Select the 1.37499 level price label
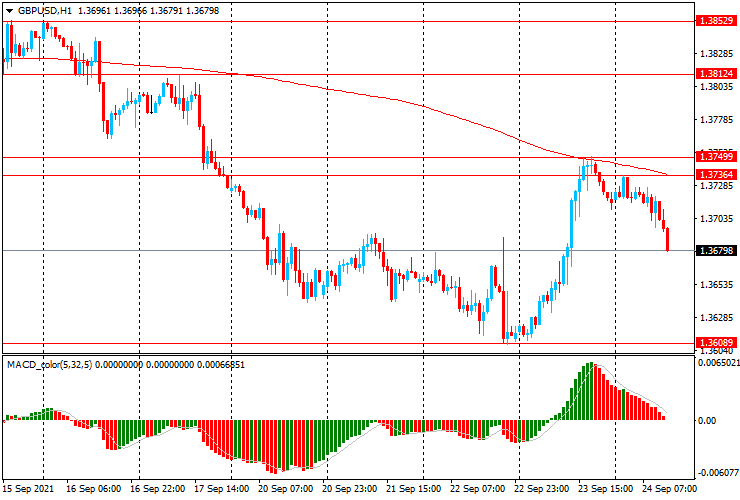Image resolution: width=740 pixels, height=500 pixels. [x=716, y=156]
